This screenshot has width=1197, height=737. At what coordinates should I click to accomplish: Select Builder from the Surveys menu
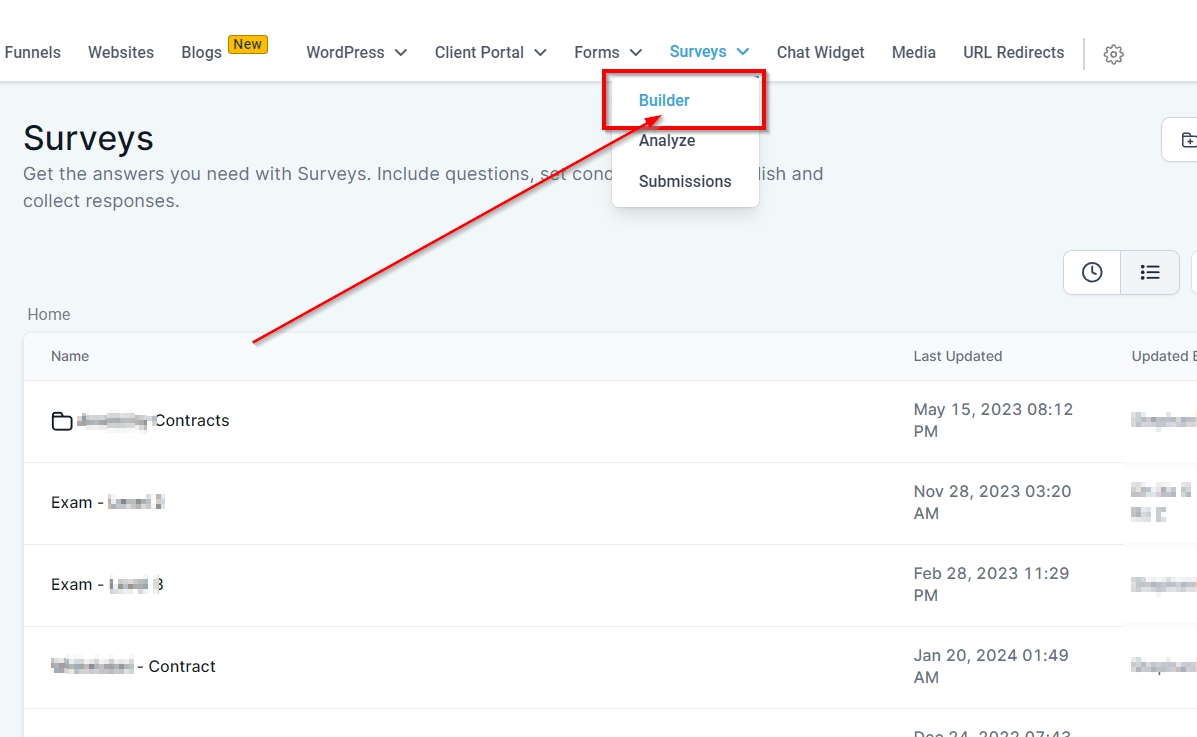pyautogui.click(x=664, y=100)
